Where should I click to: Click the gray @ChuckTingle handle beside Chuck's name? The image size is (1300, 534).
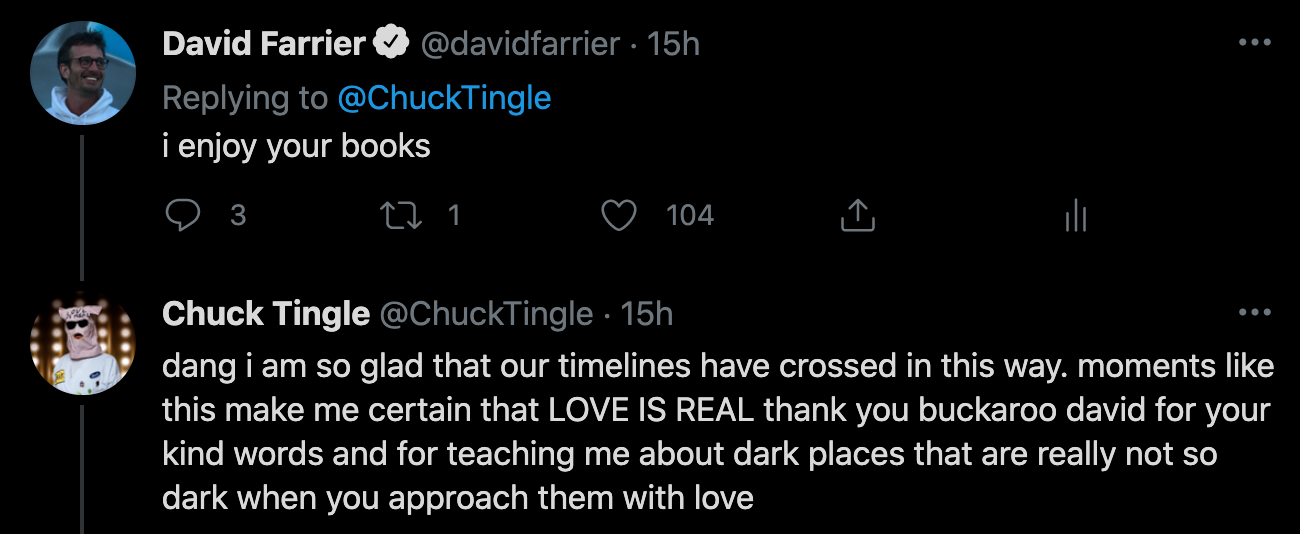coord(486,314)
